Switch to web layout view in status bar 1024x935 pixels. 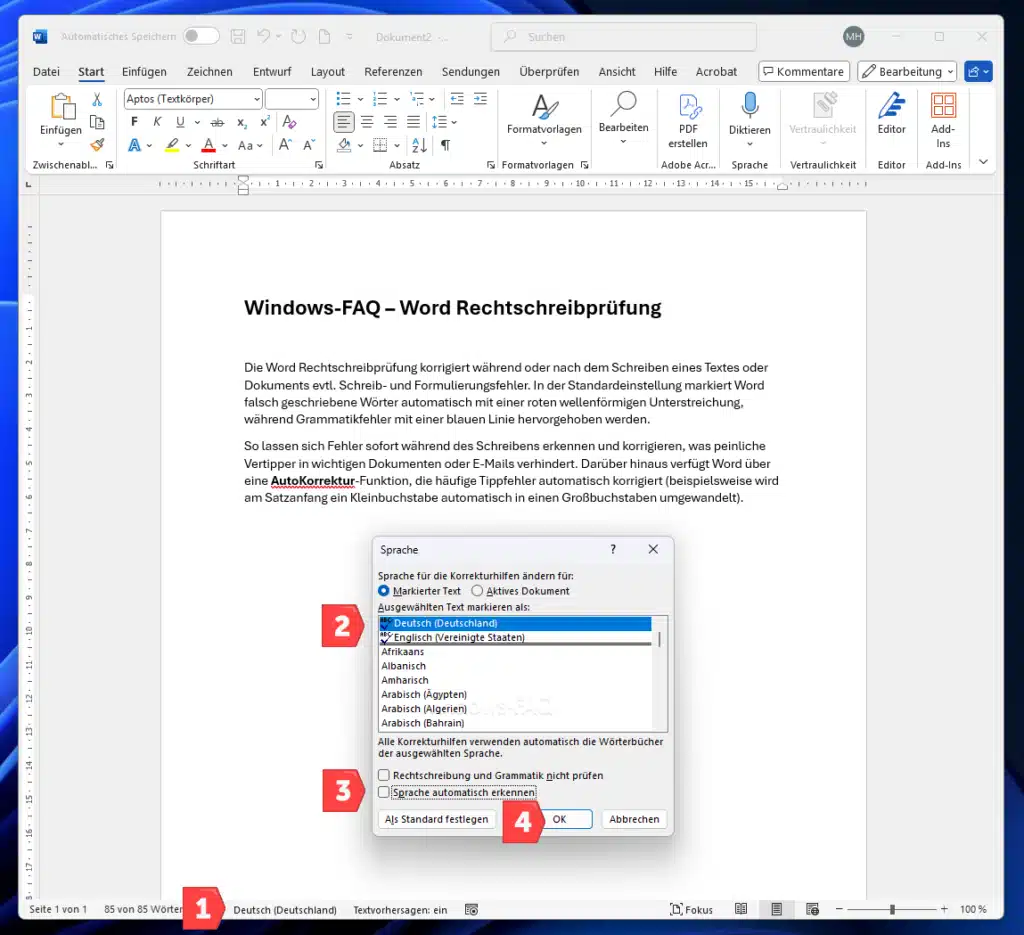(x=812, y=909)
